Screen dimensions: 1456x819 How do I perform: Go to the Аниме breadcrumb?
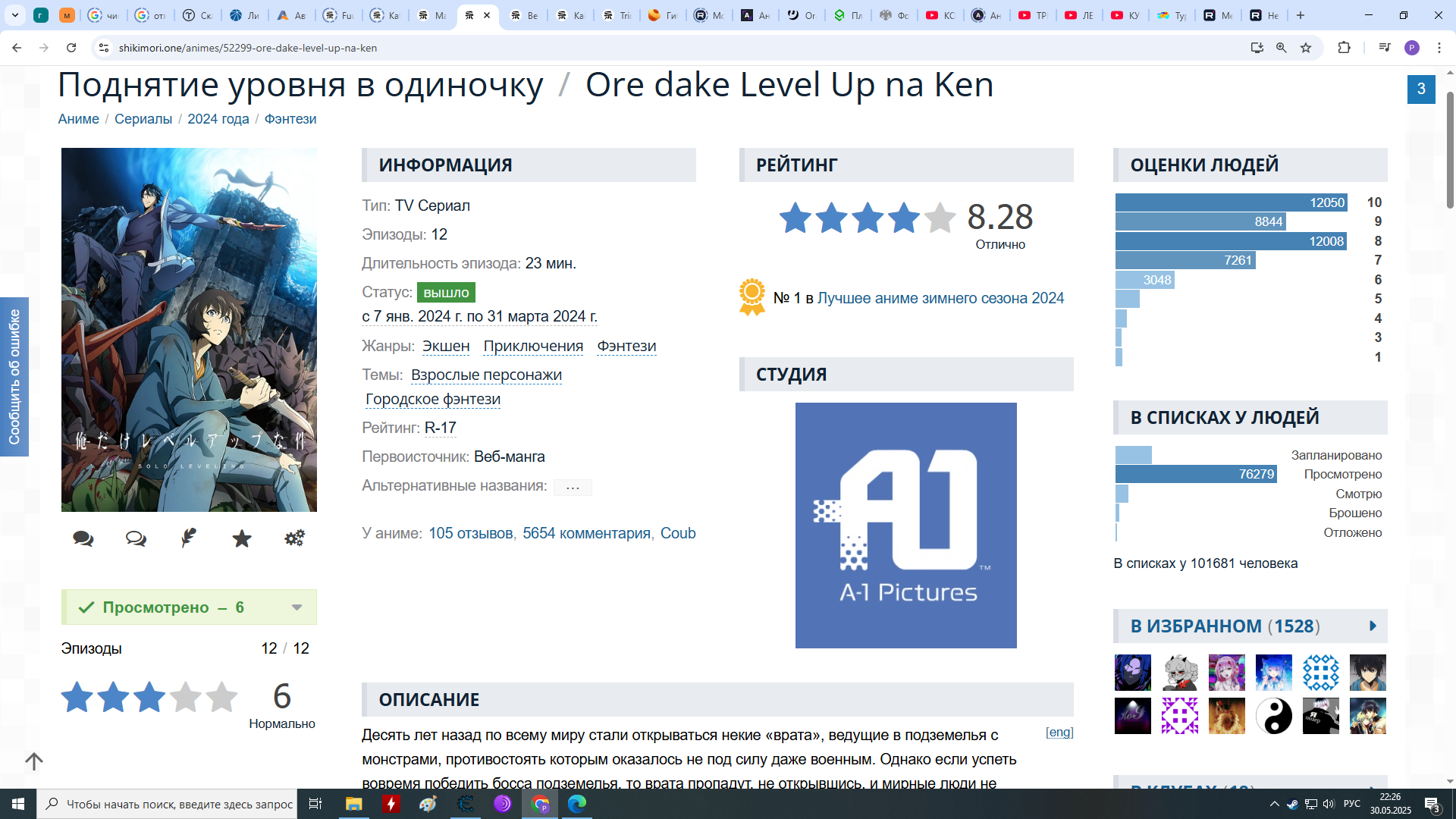coord(79,119)
